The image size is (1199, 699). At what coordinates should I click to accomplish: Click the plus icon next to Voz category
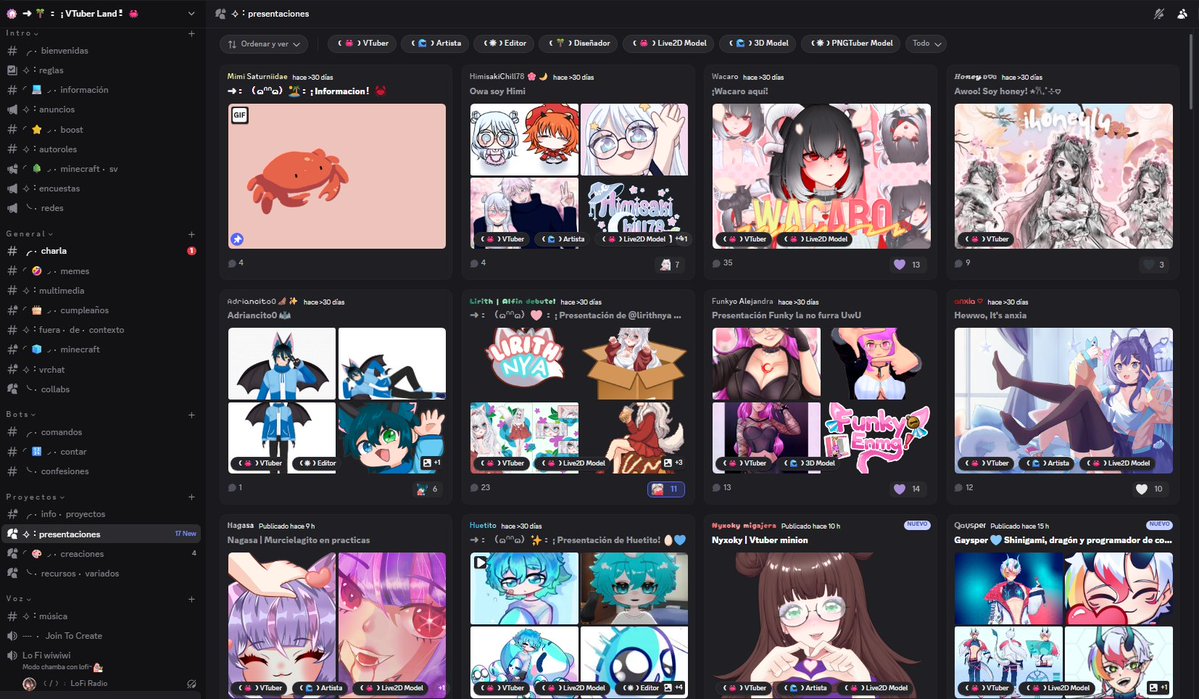190,597
